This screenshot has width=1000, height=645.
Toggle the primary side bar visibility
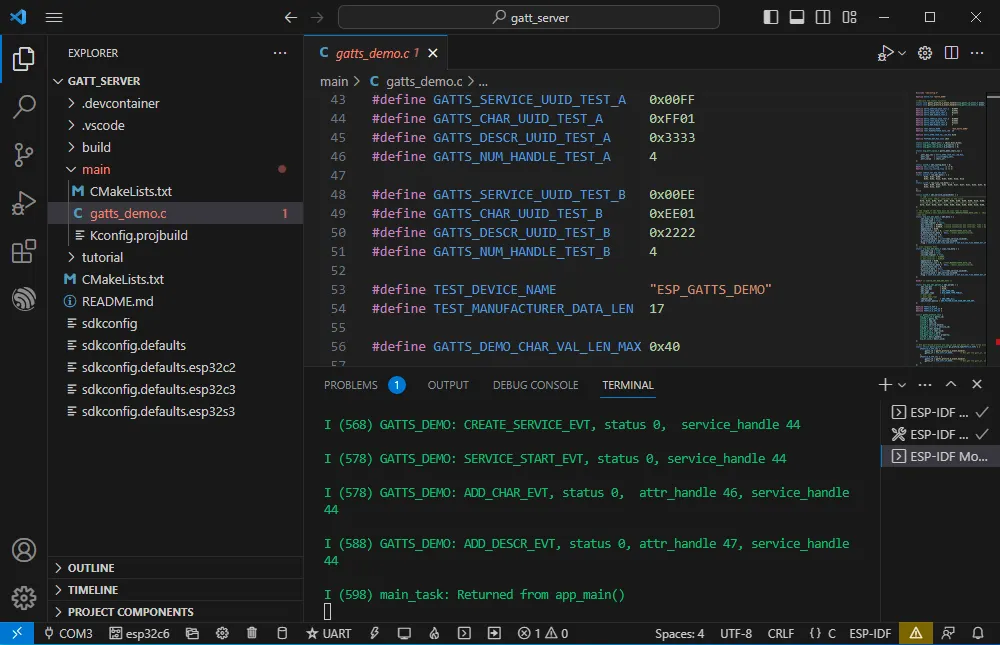click(x=771, y=17)
